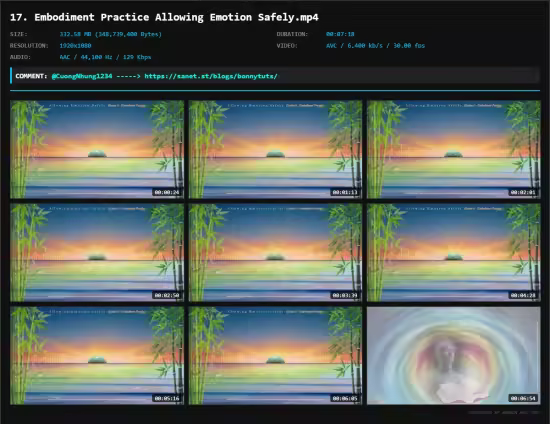Click the frame captured at 00:04:28
The height and width of the screenshot is (424, 550).
pyautogui.click(x=454, y=253)
